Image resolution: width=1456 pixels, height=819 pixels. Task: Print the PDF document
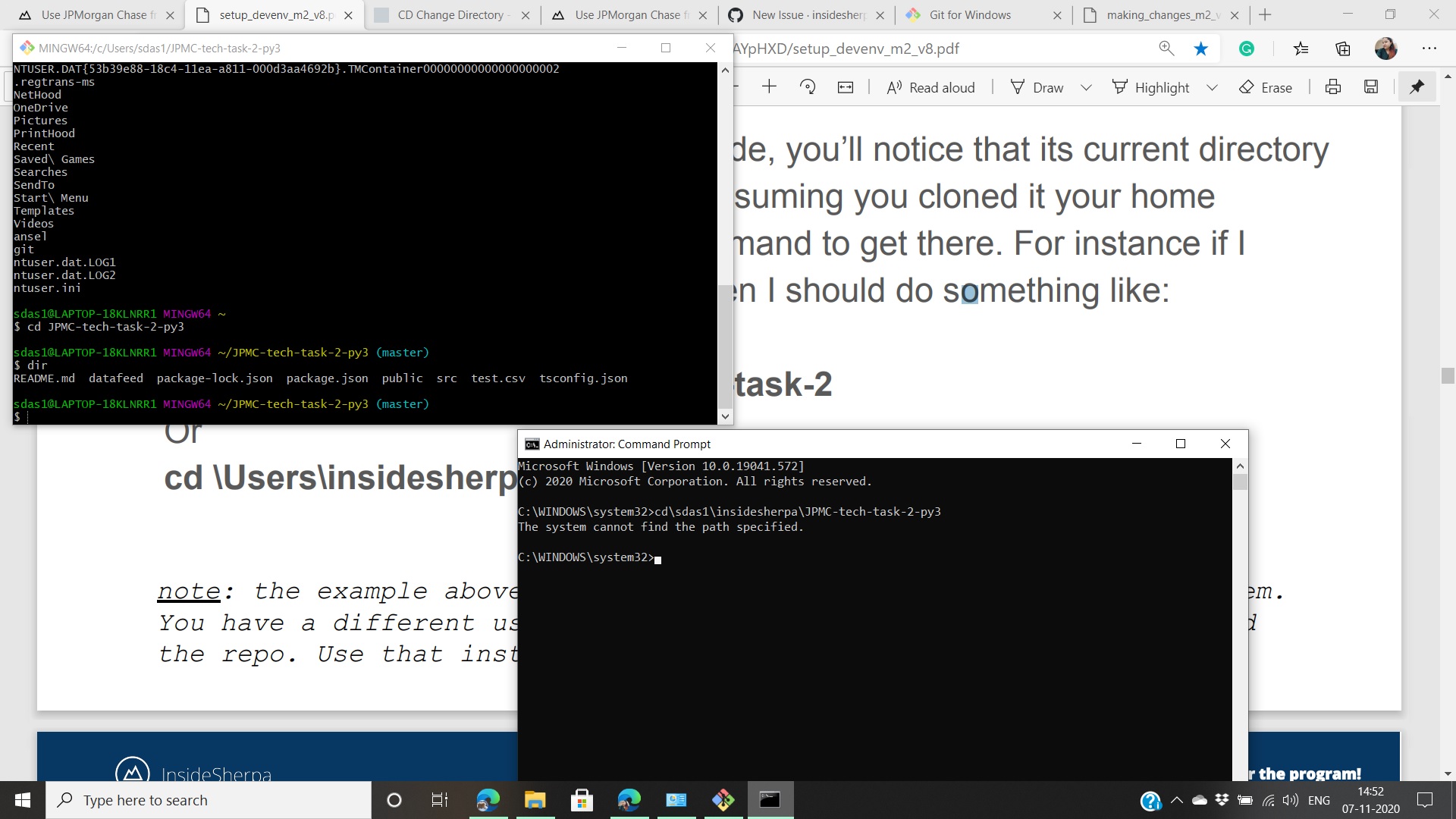point(1332,86)
